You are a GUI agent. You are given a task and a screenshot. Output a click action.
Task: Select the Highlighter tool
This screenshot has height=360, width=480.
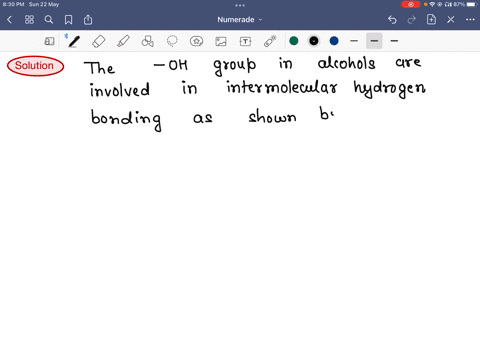coord(123,41)
